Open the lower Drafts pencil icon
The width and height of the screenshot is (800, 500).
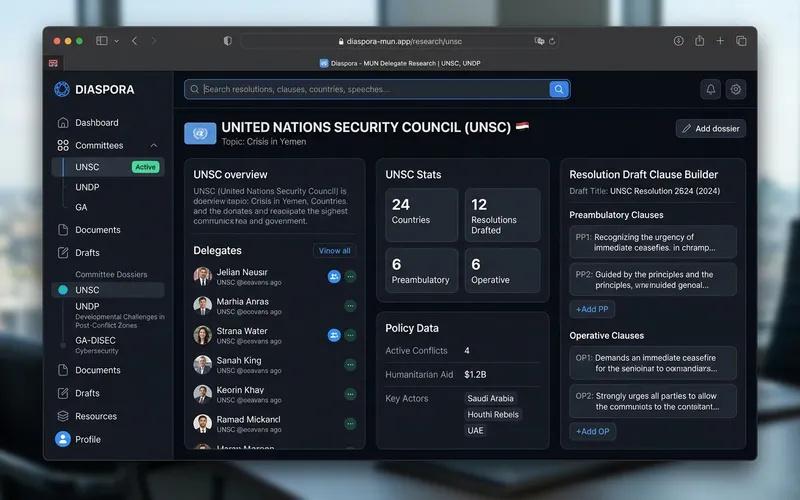[x=63, y=393]
